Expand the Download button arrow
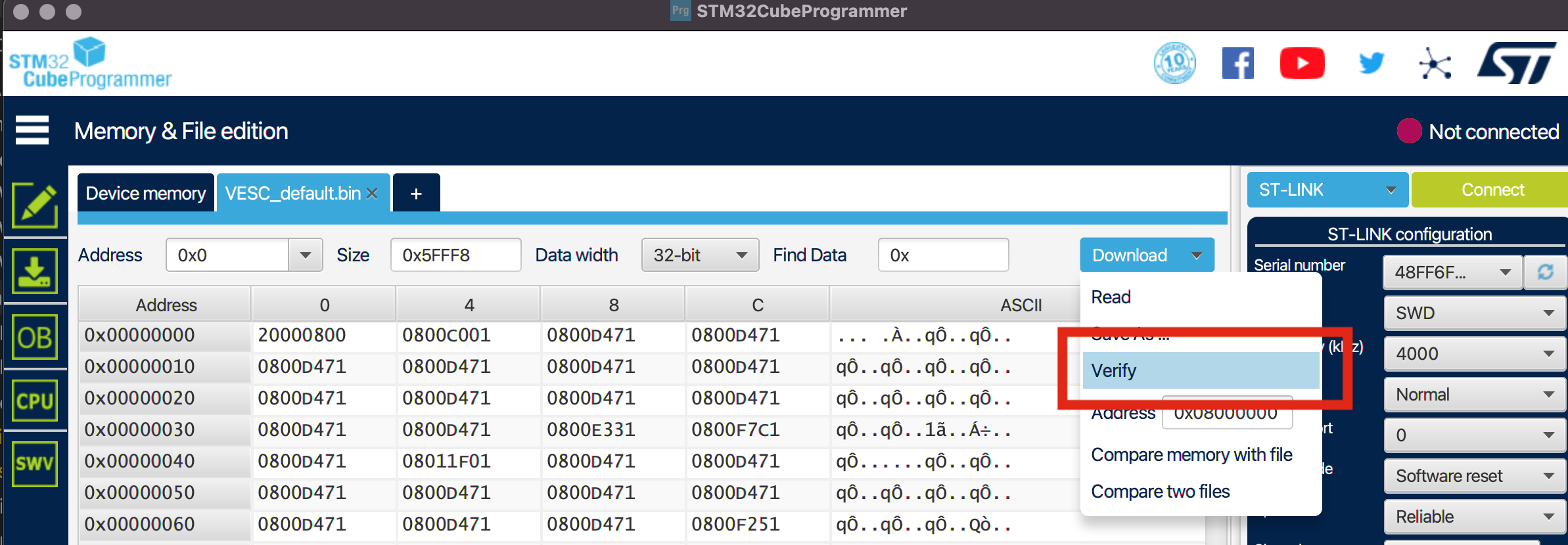This screenshot has height=545, width=1568. [1197, 255]
